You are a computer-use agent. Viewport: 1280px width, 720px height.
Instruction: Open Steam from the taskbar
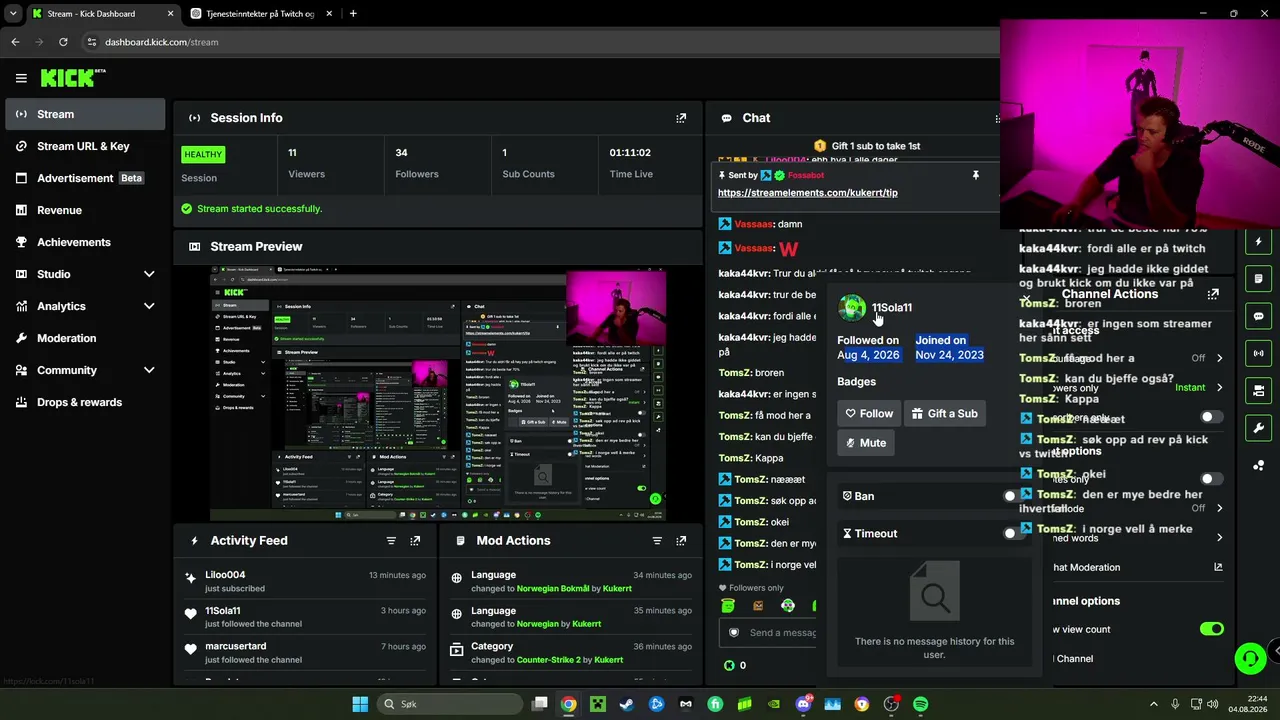pyautogui.click(x=627, y=704)
